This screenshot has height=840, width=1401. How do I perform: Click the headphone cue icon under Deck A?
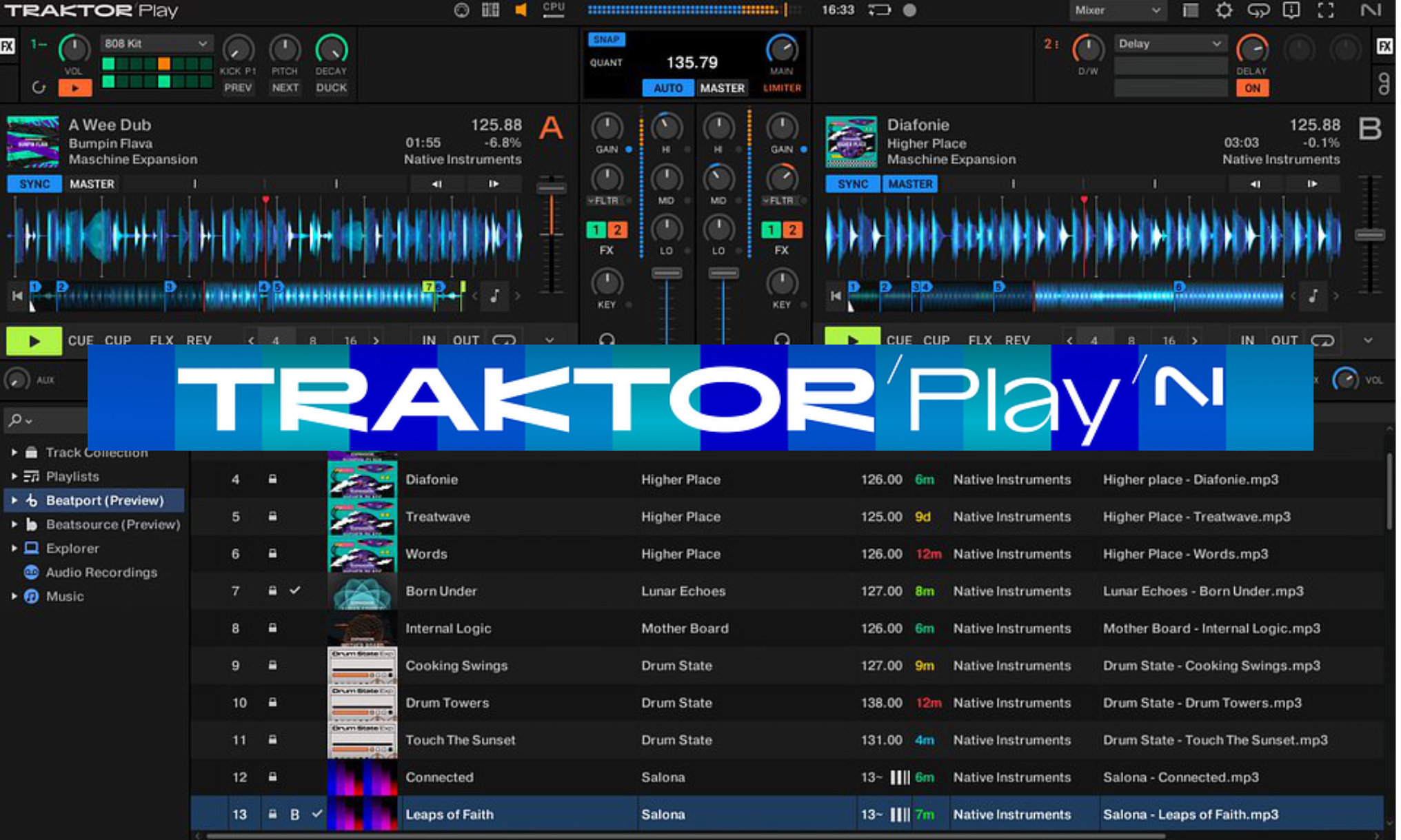pyautogui.click(x=607, y=339)
